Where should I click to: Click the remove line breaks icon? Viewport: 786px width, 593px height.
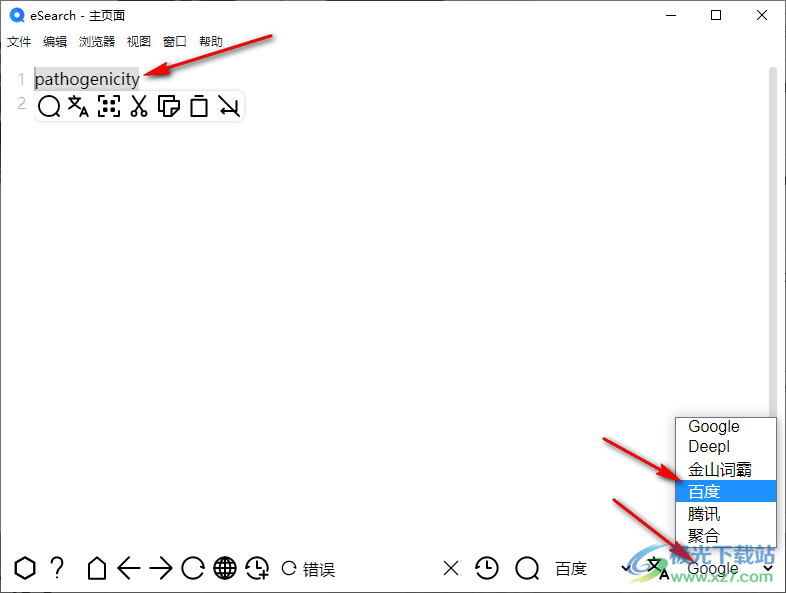(x=229, y=106)
